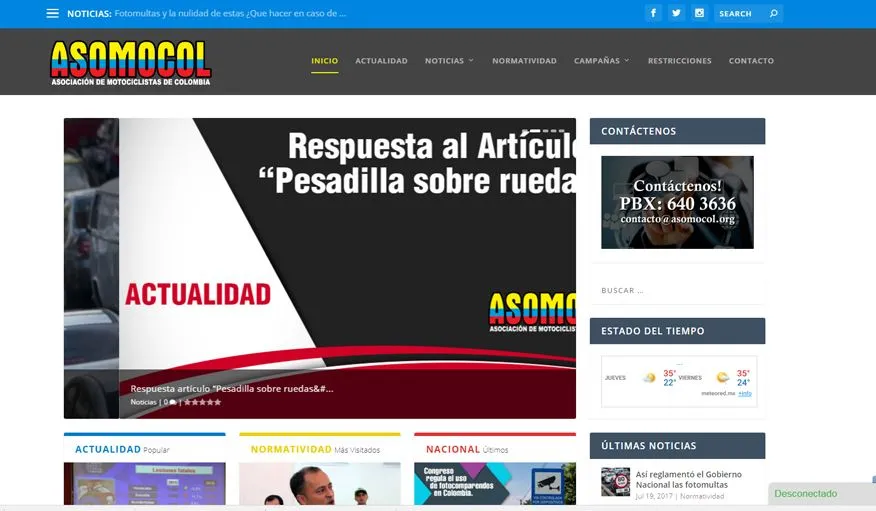Viewport: 876px width, 511px height.
Task: Open 'Así reglamentó el Gobierno Nacional las fotomultas'
Action: (688, 479)
